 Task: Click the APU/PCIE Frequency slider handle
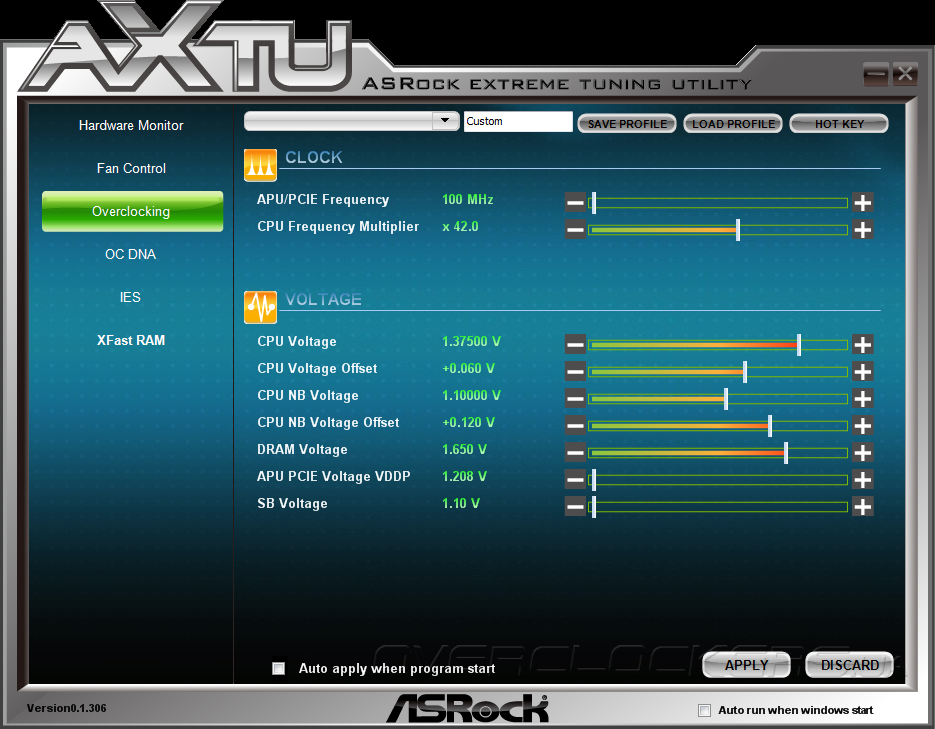[x=593, y=203]
